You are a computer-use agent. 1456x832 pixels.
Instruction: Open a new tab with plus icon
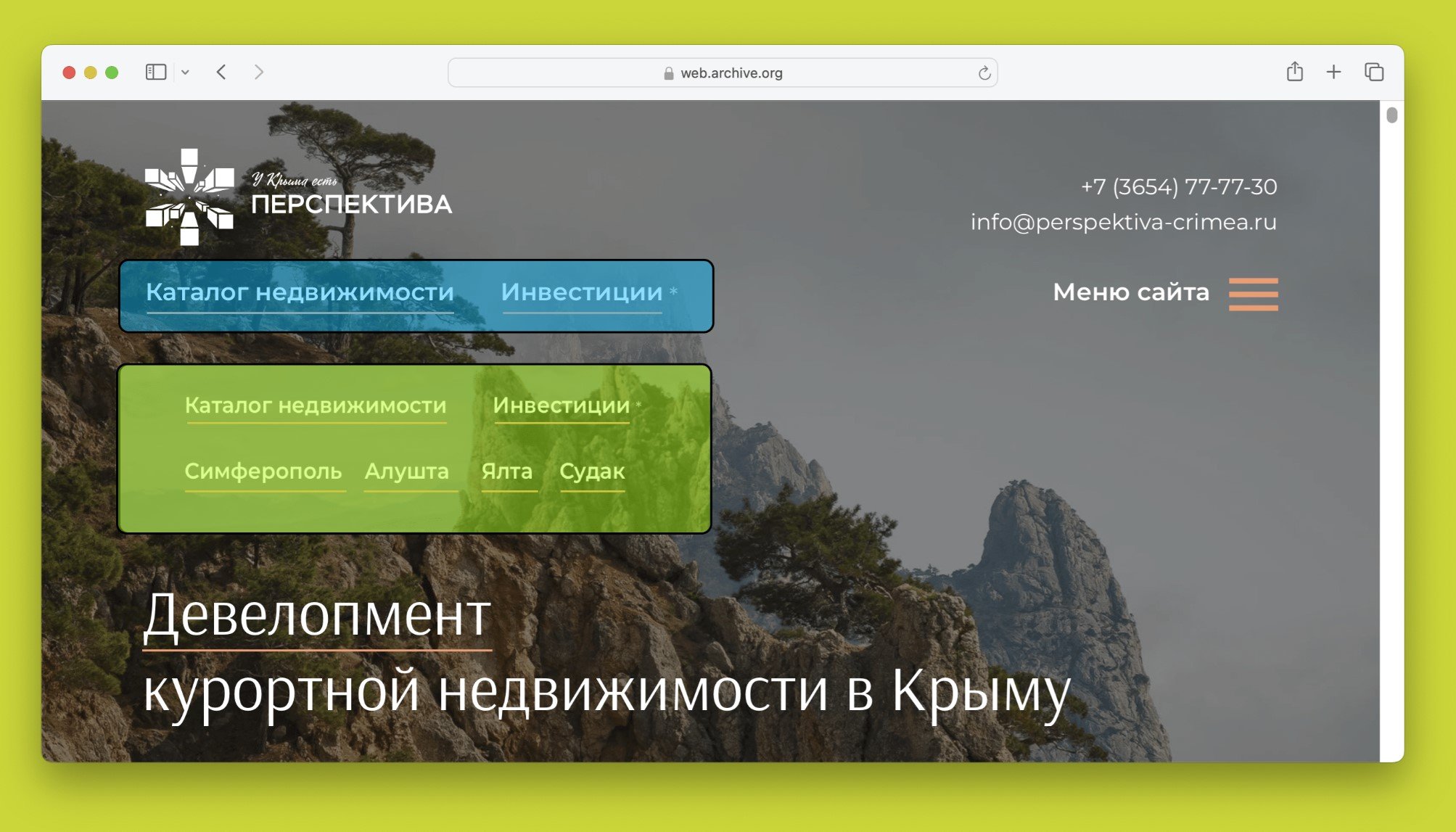(1333, 72)
